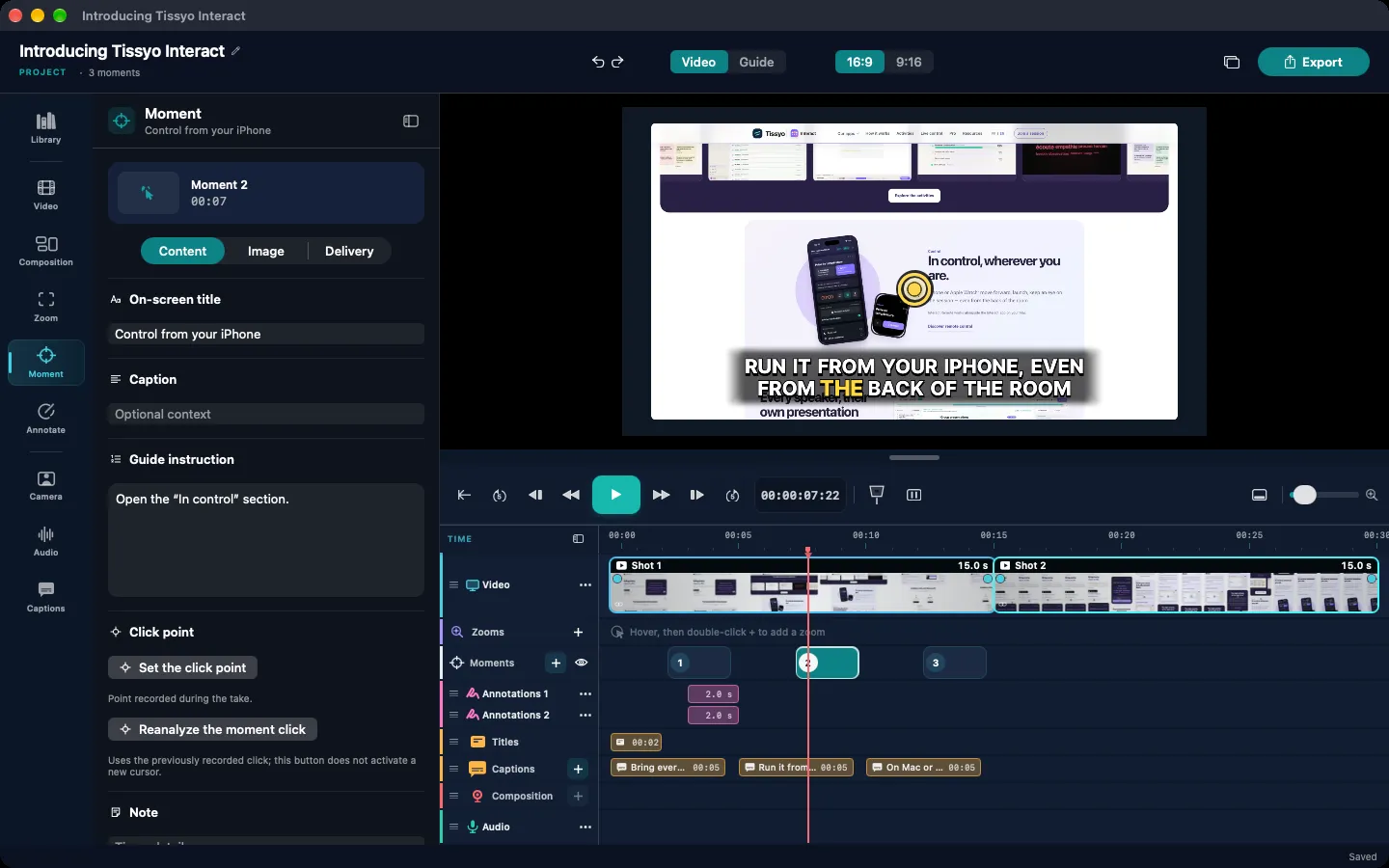Click the undo arrow
1389x868 pixels.
point(598,62)
